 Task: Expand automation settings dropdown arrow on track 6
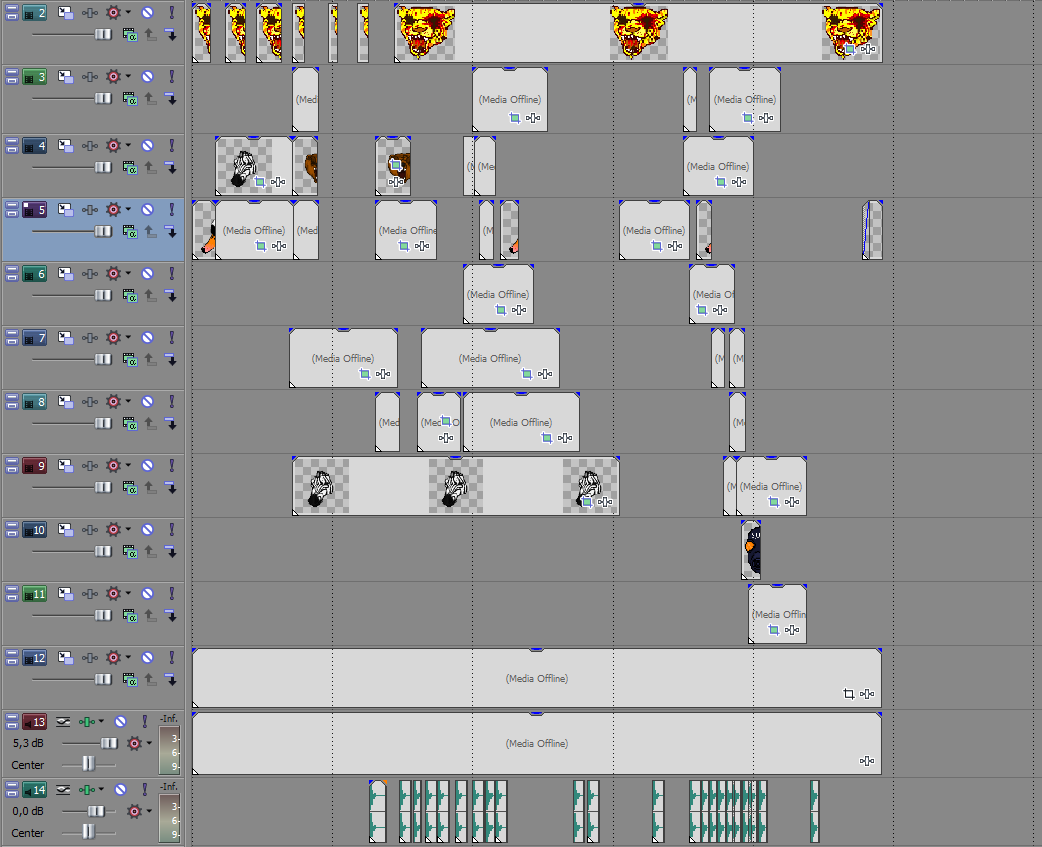[x=129, y=273]
